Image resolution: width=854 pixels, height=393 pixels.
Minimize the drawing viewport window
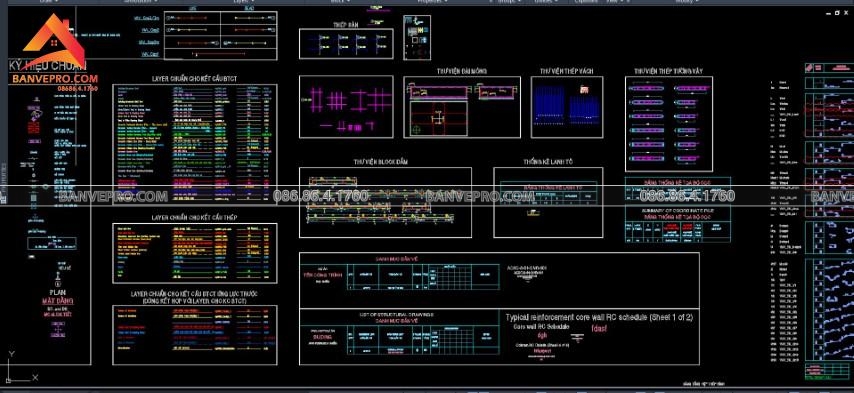click(x=827, y=13)
